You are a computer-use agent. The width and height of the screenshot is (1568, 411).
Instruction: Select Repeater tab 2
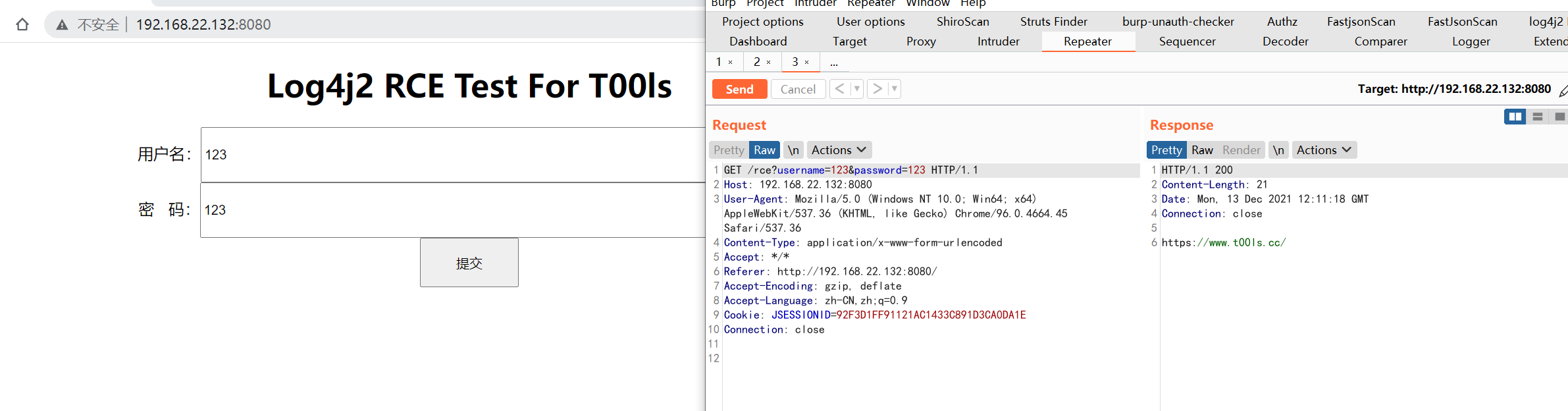click(757, 62)
